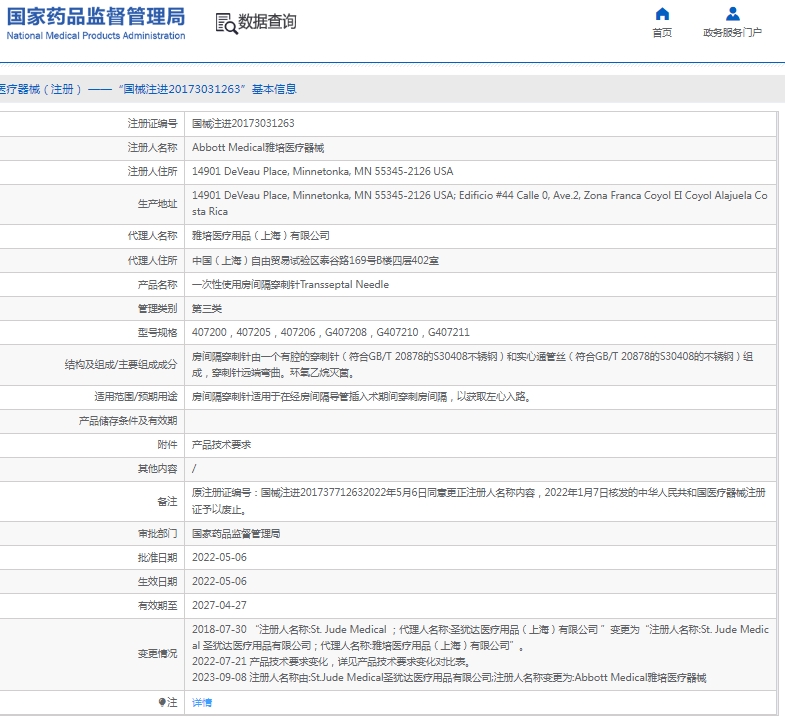Select registration number value 国械注进20173031263
The height and width of the screenshot is (720, 785).
pos(243,123)
